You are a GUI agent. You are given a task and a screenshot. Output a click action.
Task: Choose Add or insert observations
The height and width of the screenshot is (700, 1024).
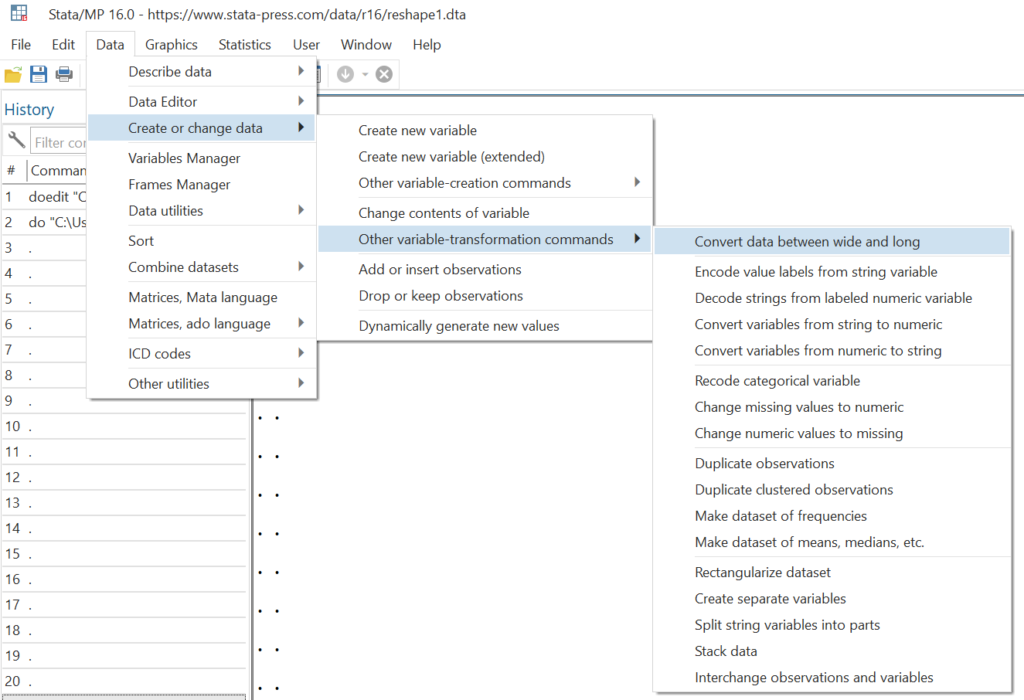(485, 270)
